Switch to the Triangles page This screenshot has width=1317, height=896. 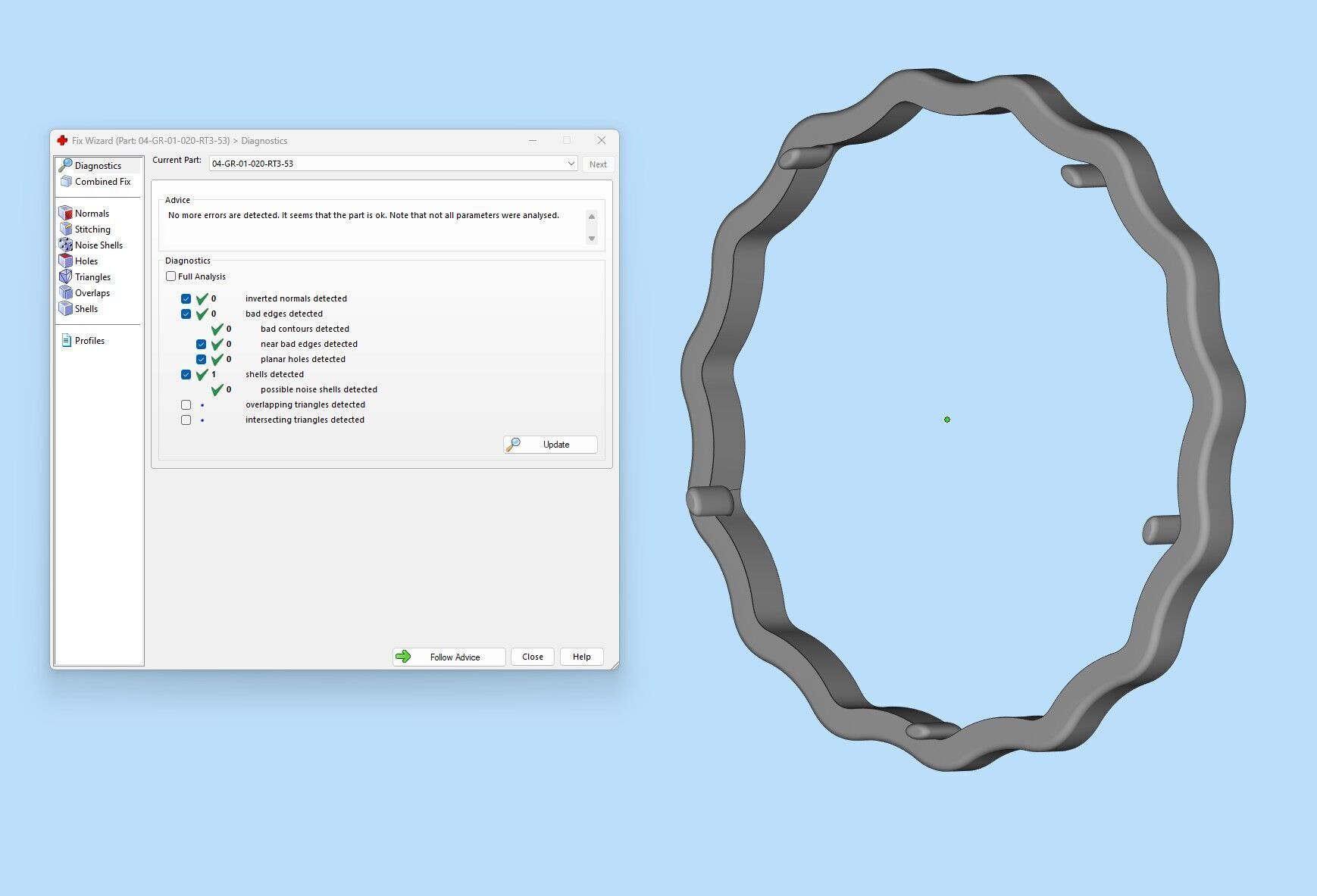click(x=92, y=277)
